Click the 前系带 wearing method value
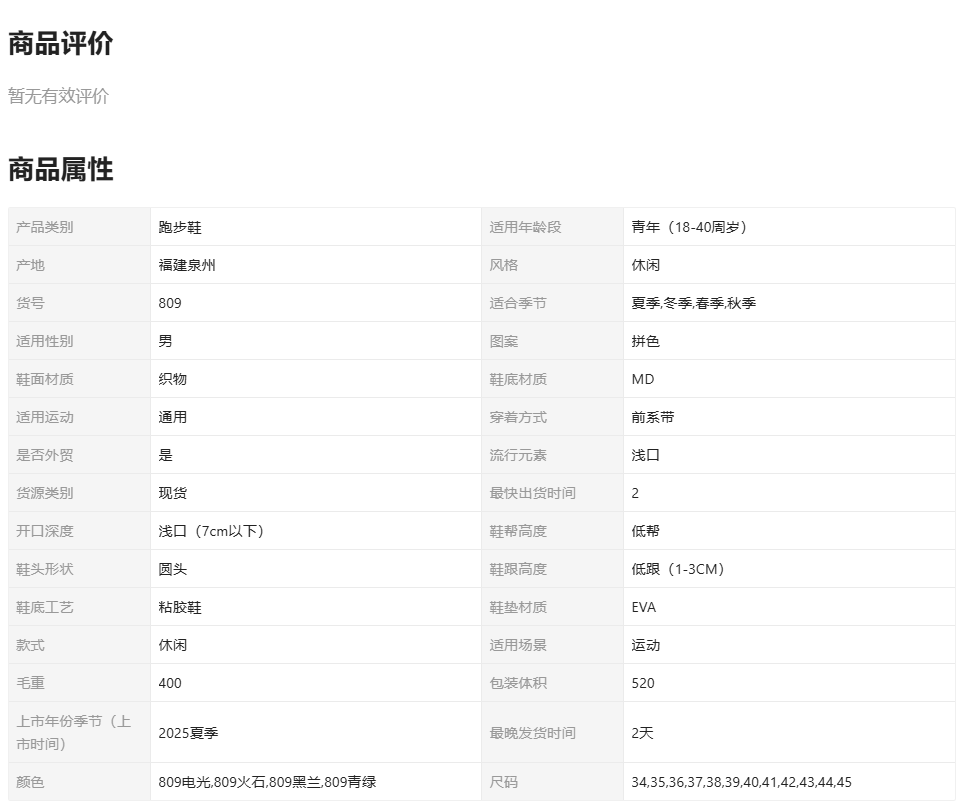Image resolution: width=958 pixels, height=802 pixels. tap(653, 417)
